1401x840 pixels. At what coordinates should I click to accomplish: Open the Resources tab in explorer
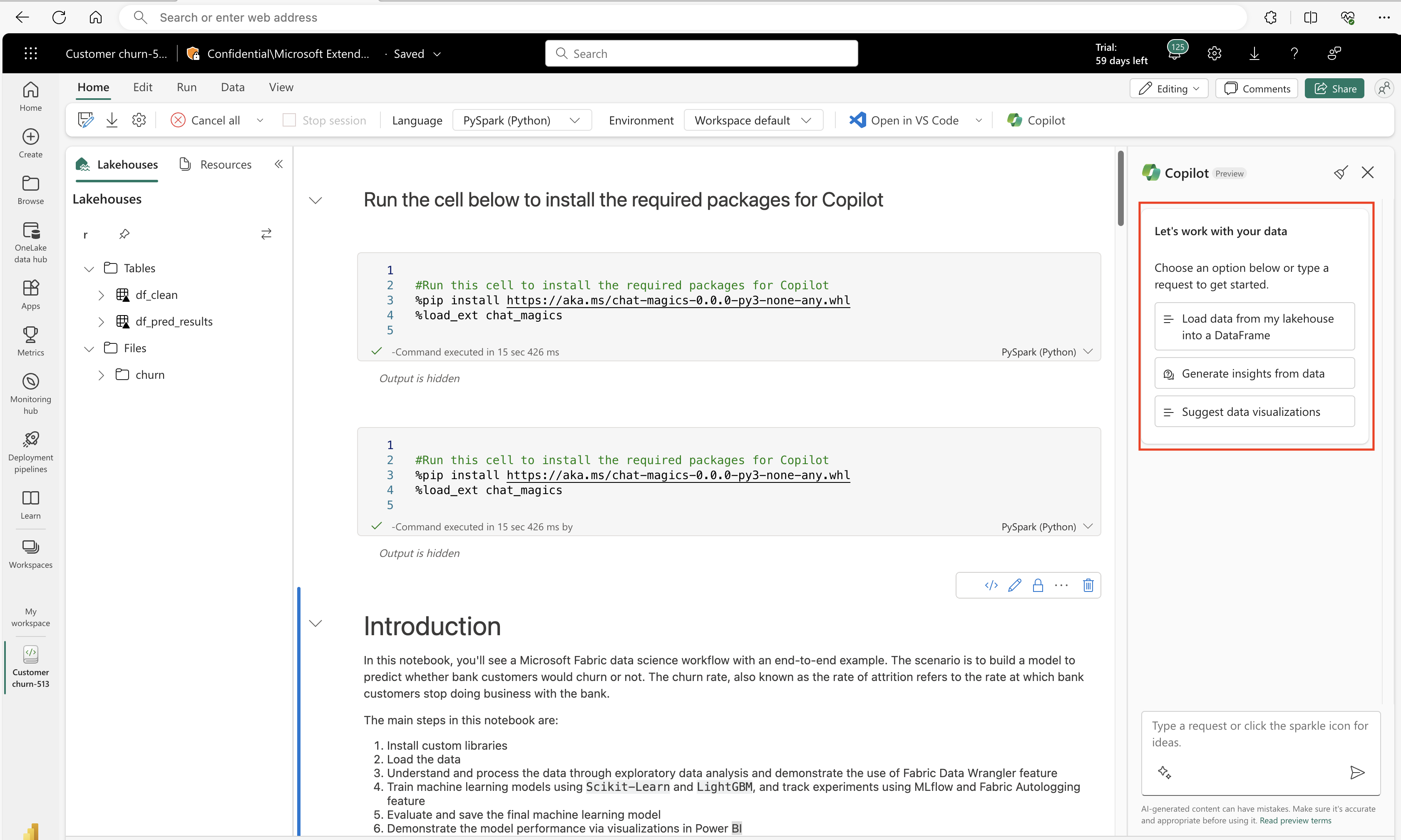coord(215,164)
